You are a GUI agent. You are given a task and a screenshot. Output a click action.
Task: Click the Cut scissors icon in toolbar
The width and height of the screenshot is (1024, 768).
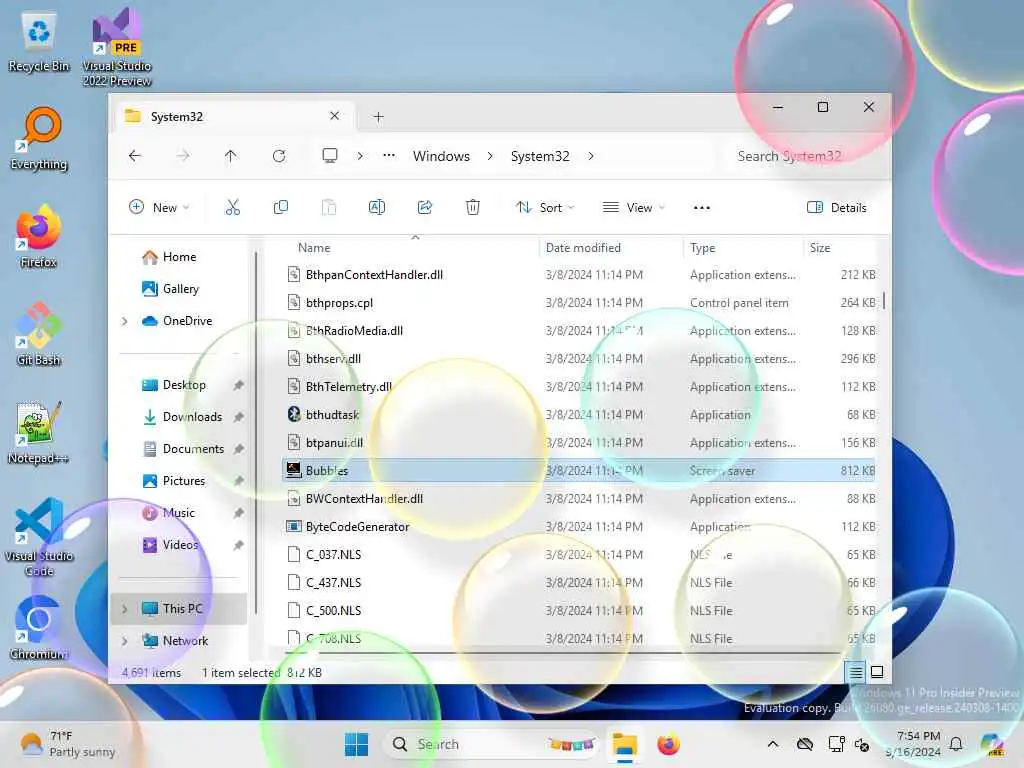pos(232,208)
